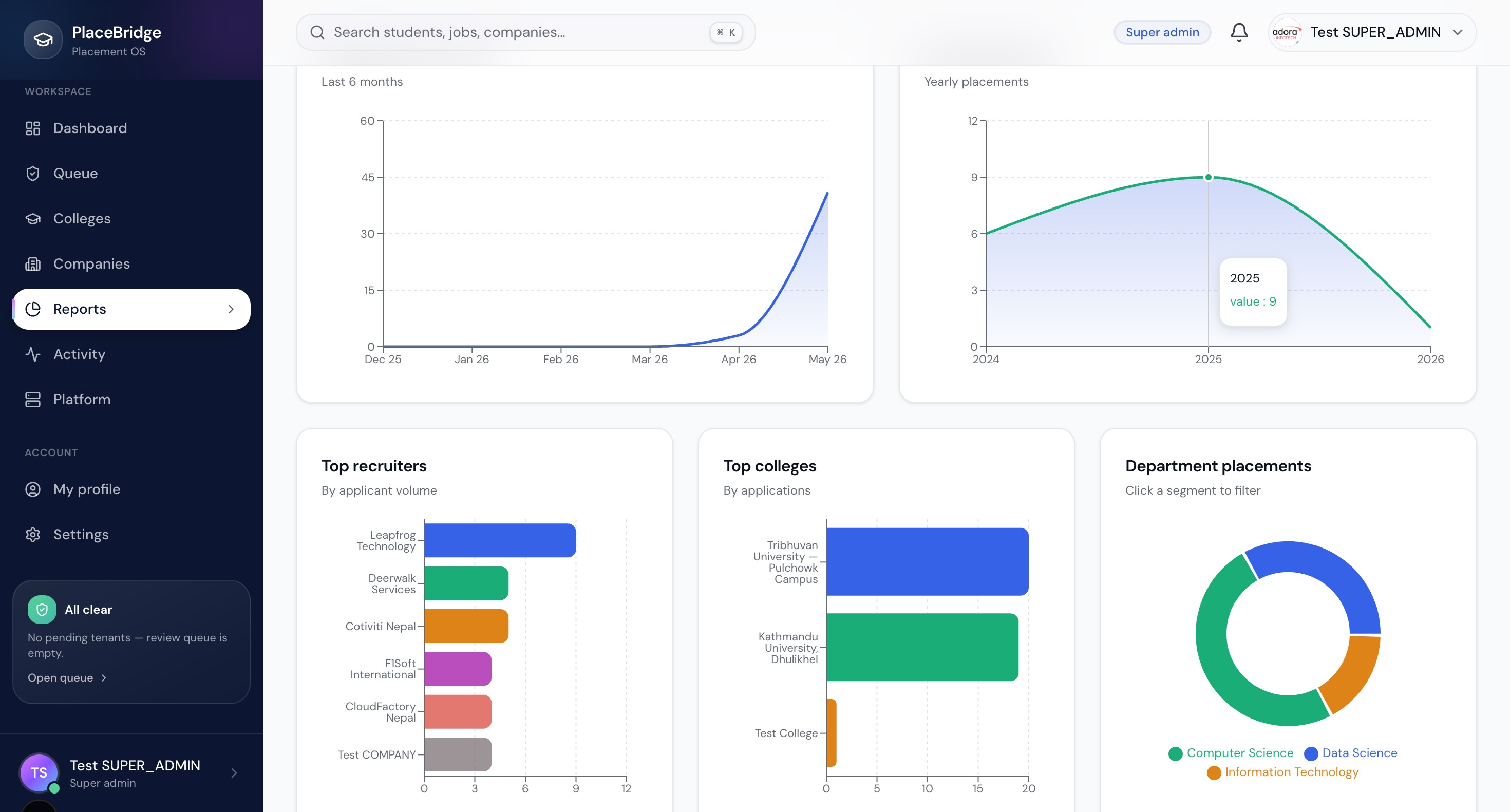Switch to the Activity page

(x=131, y=354)
